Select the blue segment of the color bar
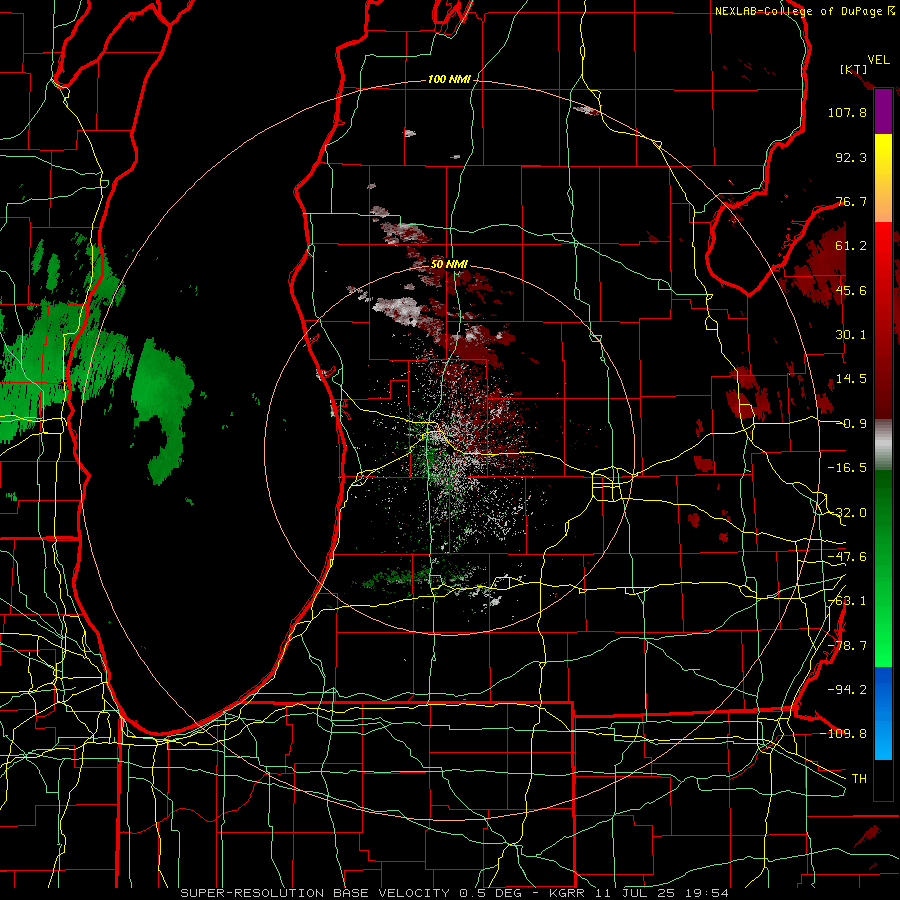Screen dimensions: 900x900 883,713
